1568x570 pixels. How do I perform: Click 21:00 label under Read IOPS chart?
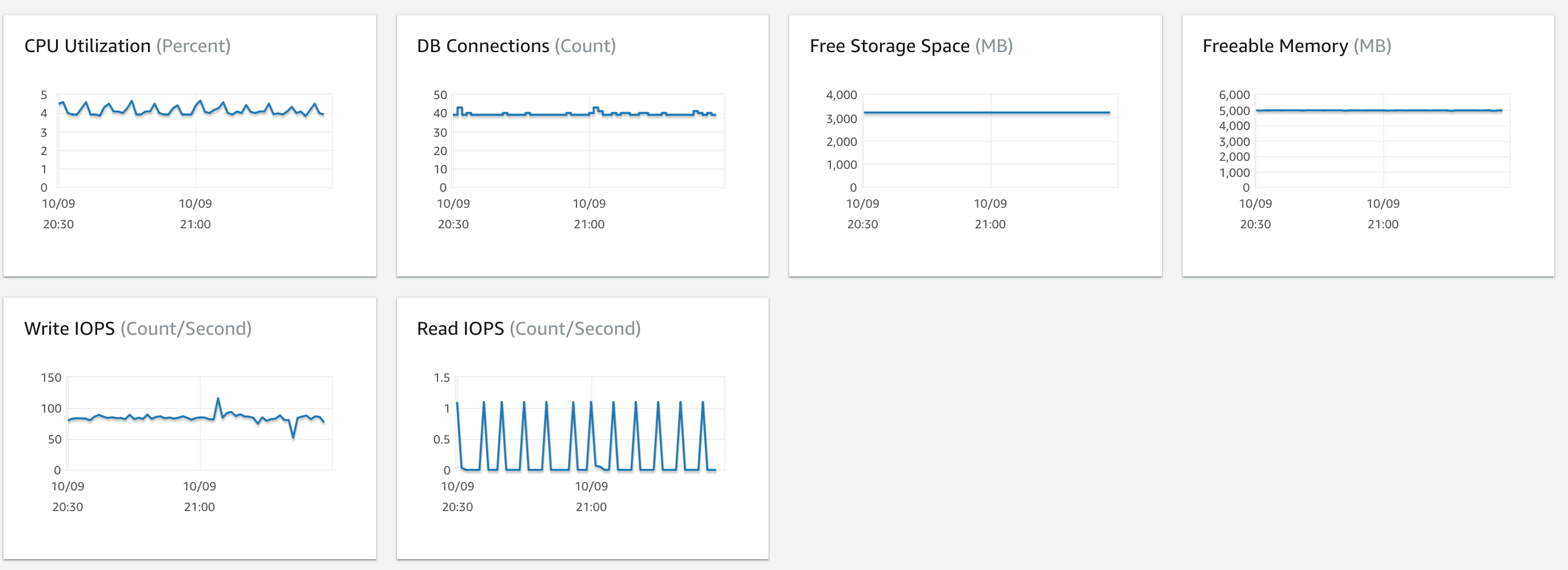(x=591, y=506)
